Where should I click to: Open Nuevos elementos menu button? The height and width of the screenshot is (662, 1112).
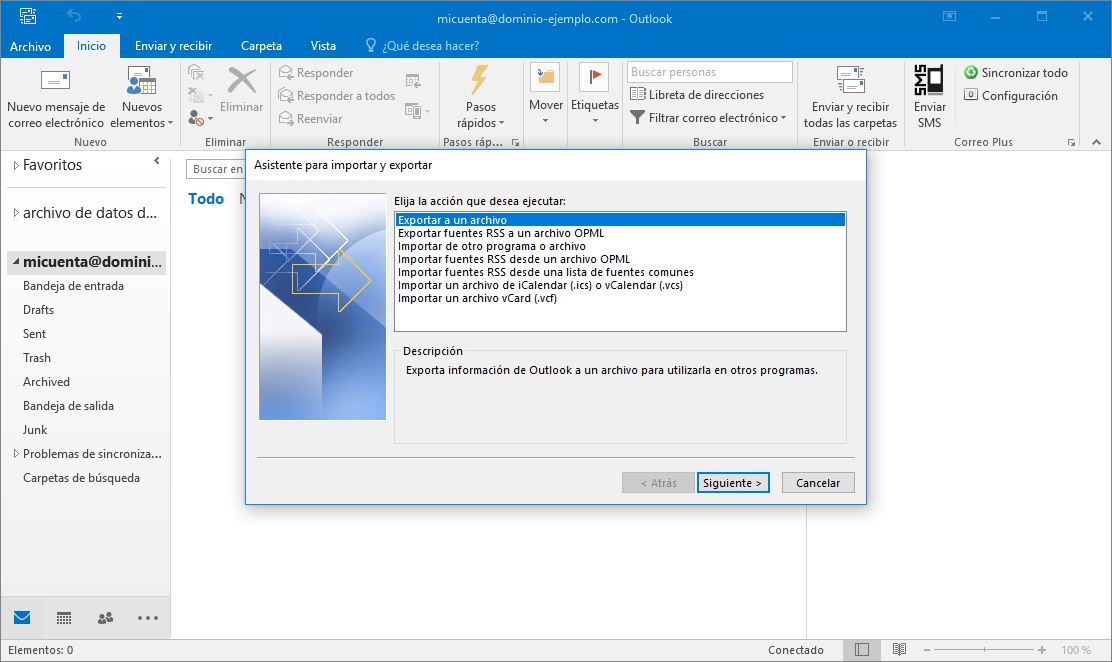[142, 98]
